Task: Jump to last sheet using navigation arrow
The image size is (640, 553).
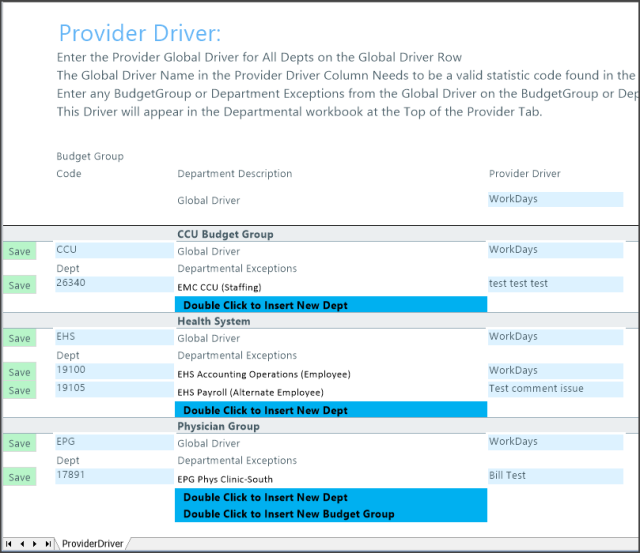Action: (48, 544)
